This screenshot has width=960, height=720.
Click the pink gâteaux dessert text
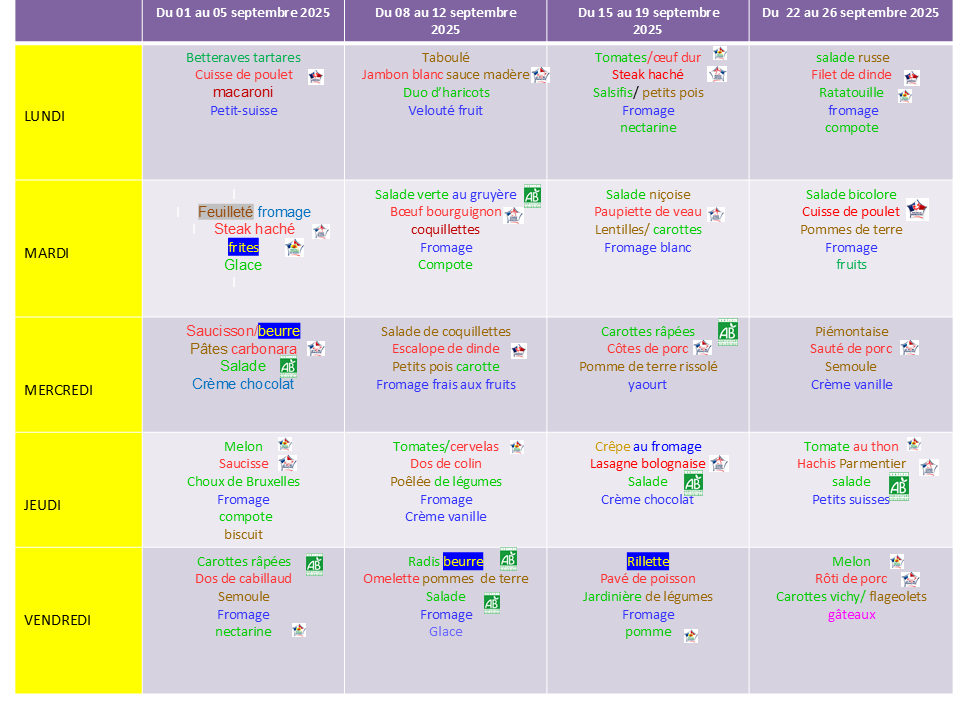point(851,614)
